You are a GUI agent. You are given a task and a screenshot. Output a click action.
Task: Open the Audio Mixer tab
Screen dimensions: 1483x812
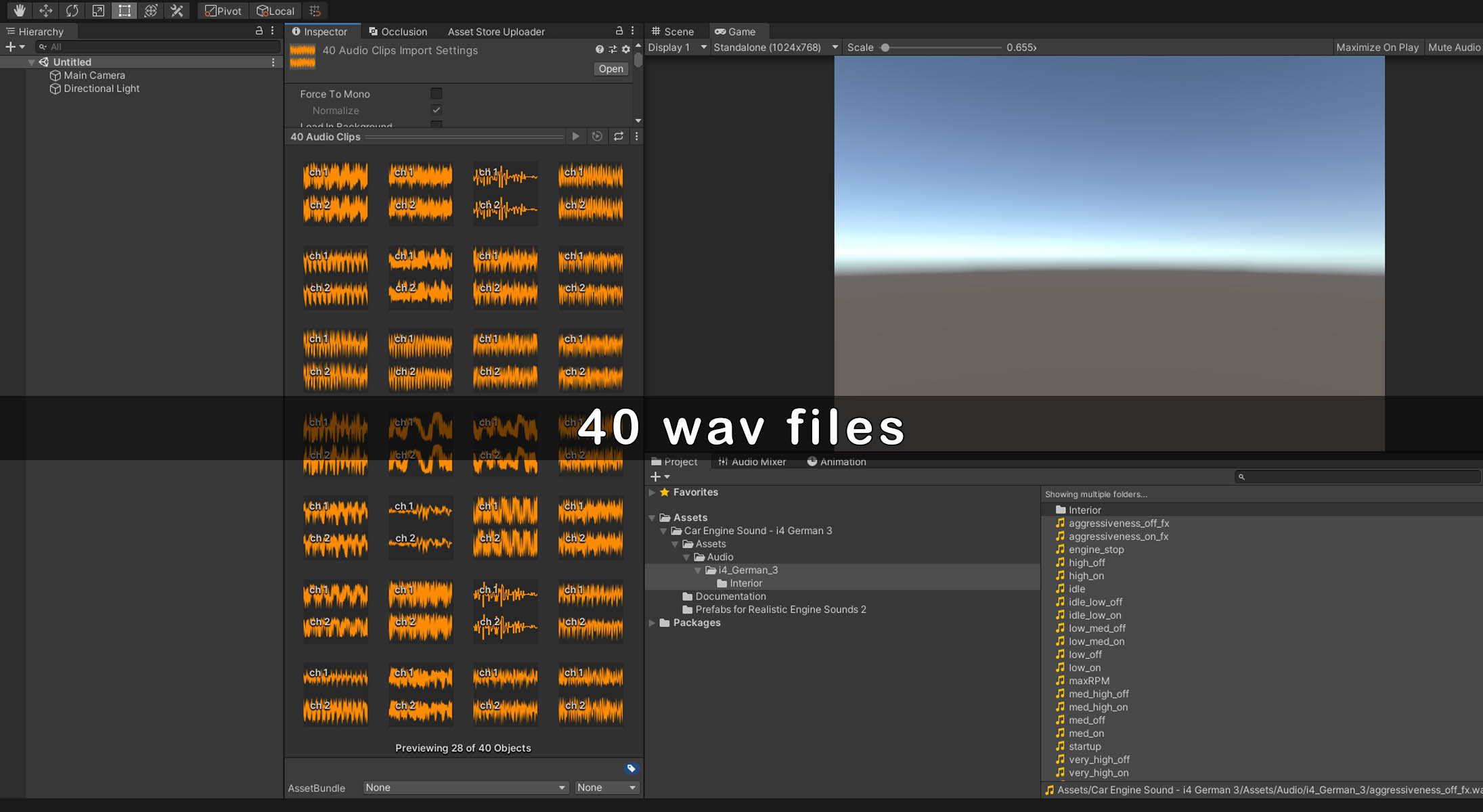(752, 461)
